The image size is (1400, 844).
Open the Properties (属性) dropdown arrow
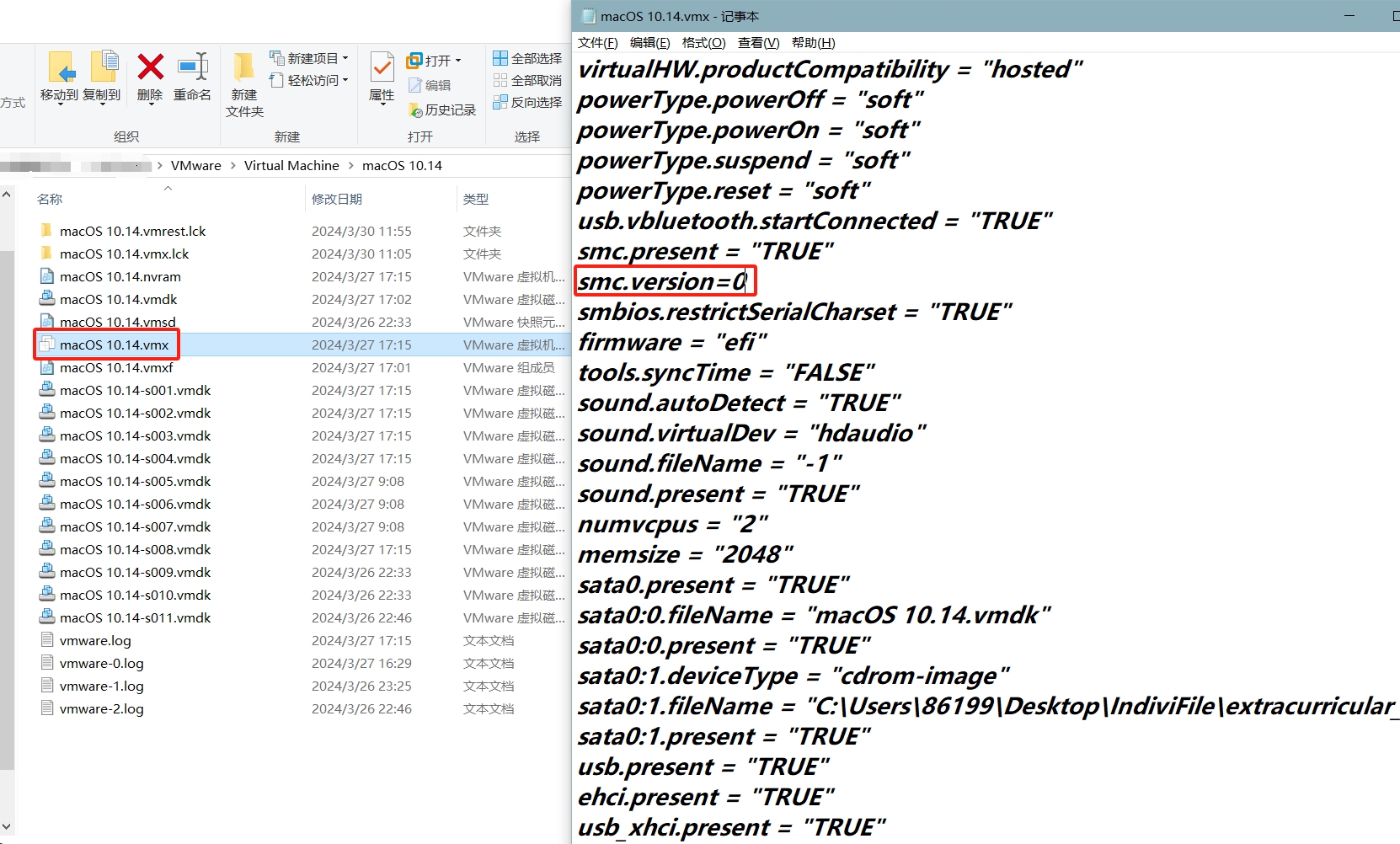[382, 104]
